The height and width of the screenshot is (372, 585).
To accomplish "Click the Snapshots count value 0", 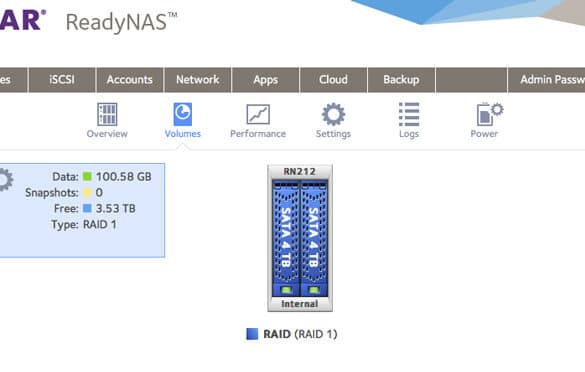I will 99,193.
